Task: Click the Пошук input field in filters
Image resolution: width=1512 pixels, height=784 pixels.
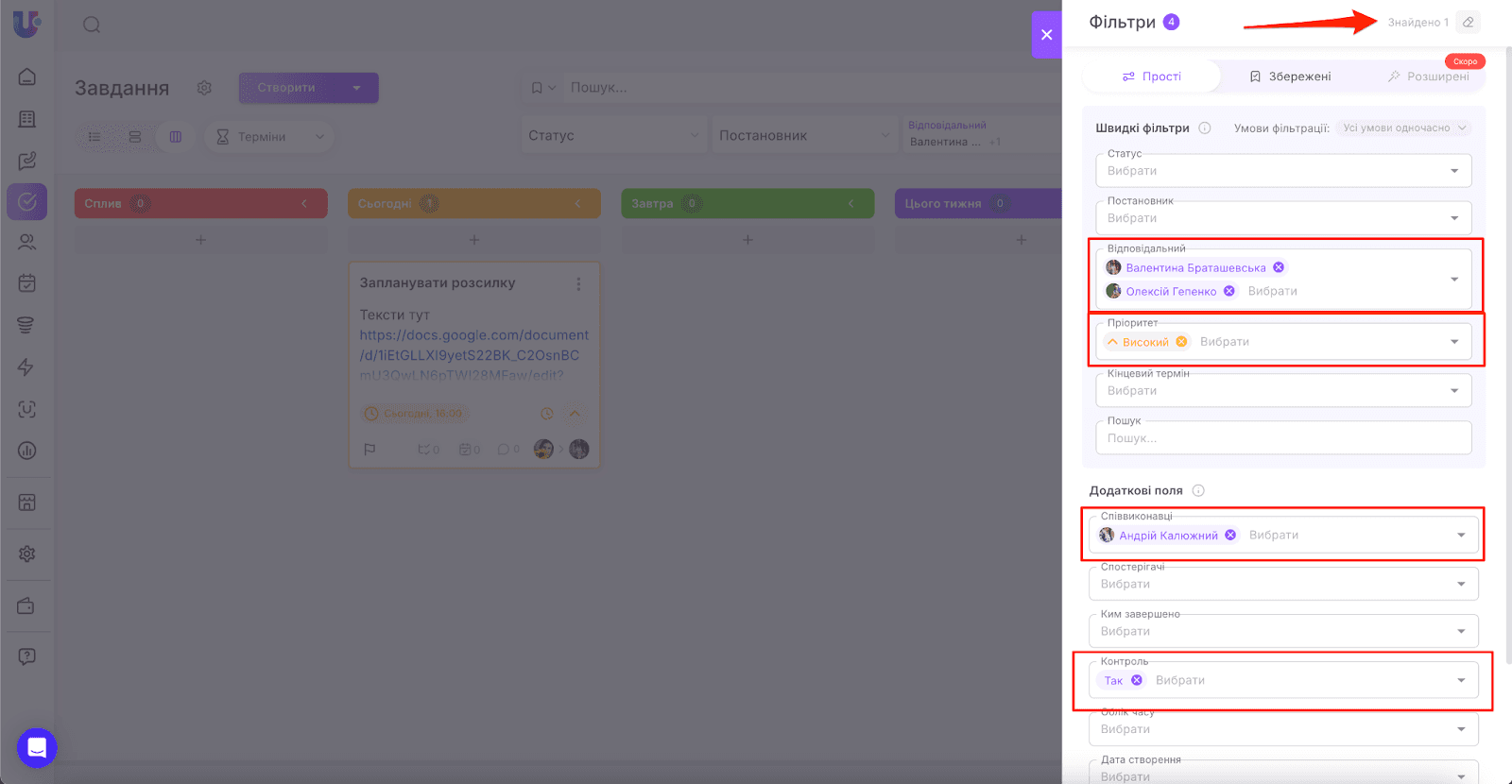Action: coord(1282,438)
